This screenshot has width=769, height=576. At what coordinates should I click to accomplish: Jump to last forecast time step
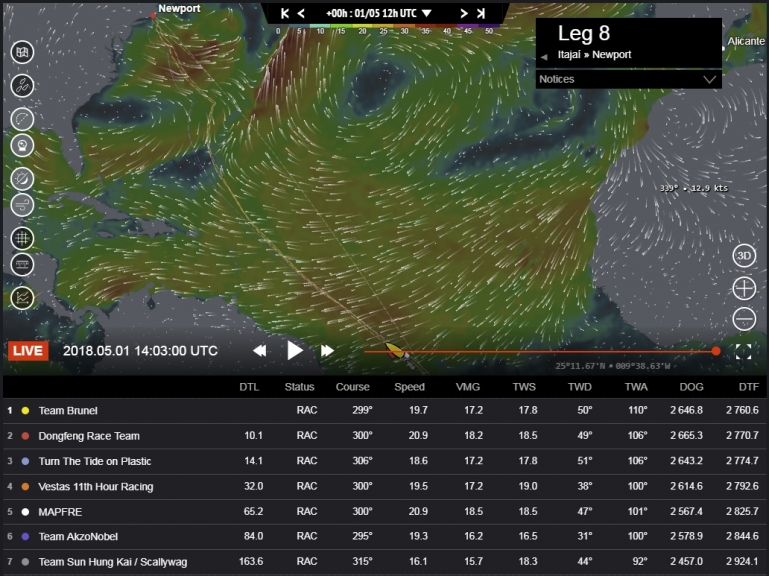pyautogui.click(x=481, y=14)
